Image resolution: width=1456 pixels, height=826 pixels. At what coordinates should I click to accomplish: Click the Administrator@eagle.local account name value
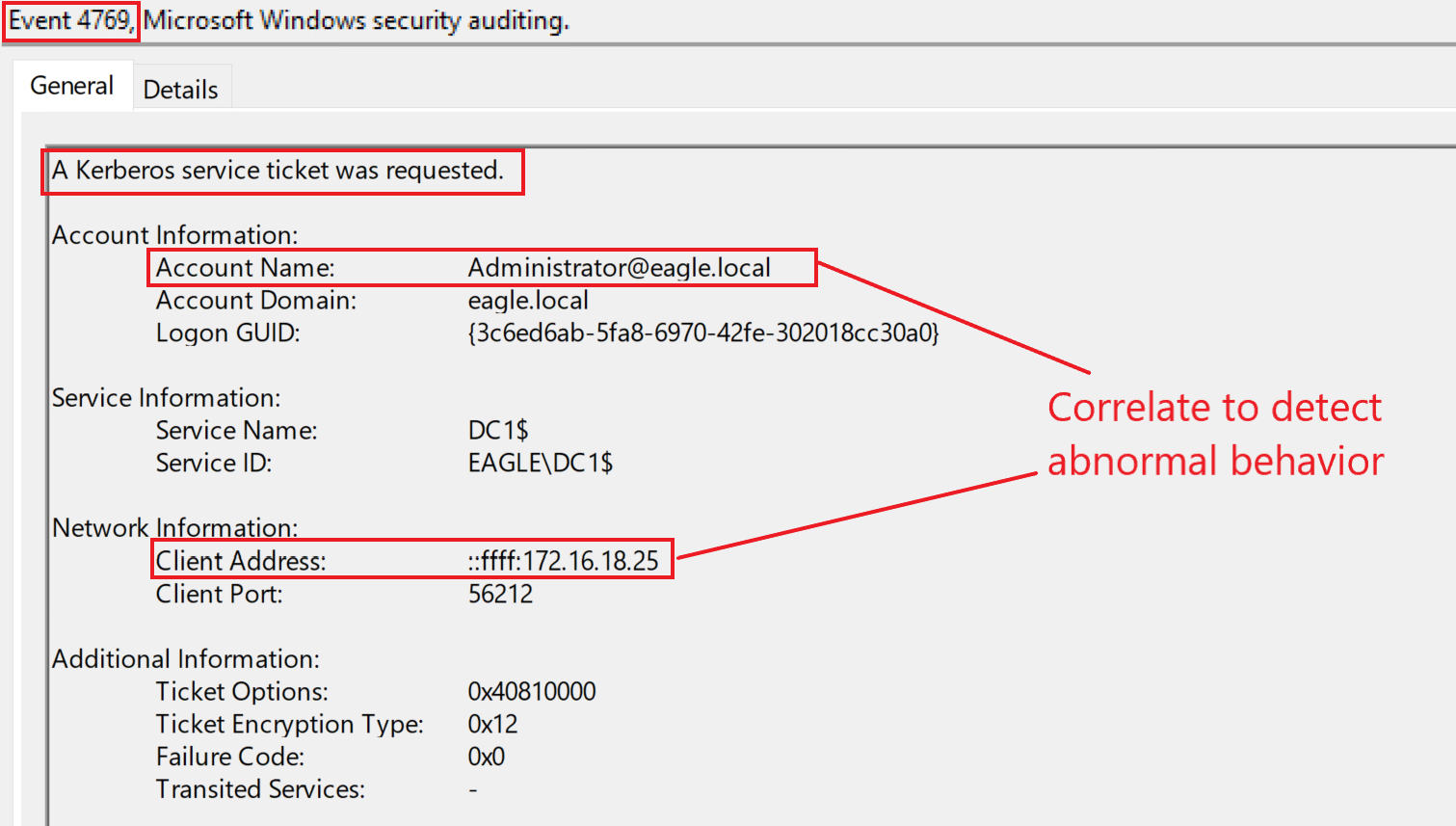click(x=619, y=268)
